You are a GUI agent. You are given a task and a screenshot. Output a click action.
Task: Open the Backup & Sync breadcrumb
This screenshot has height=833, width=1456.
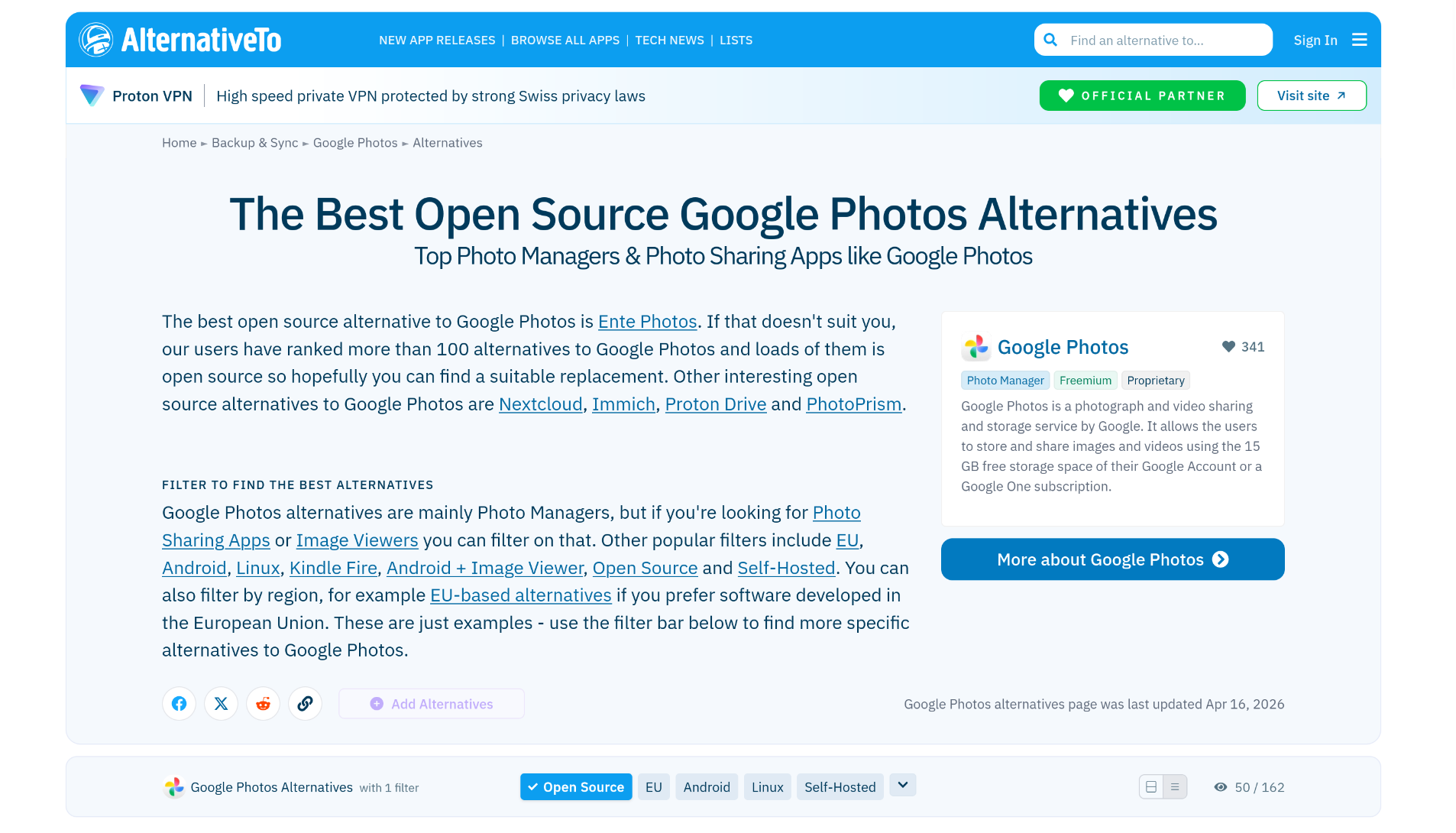coord(255,143)
